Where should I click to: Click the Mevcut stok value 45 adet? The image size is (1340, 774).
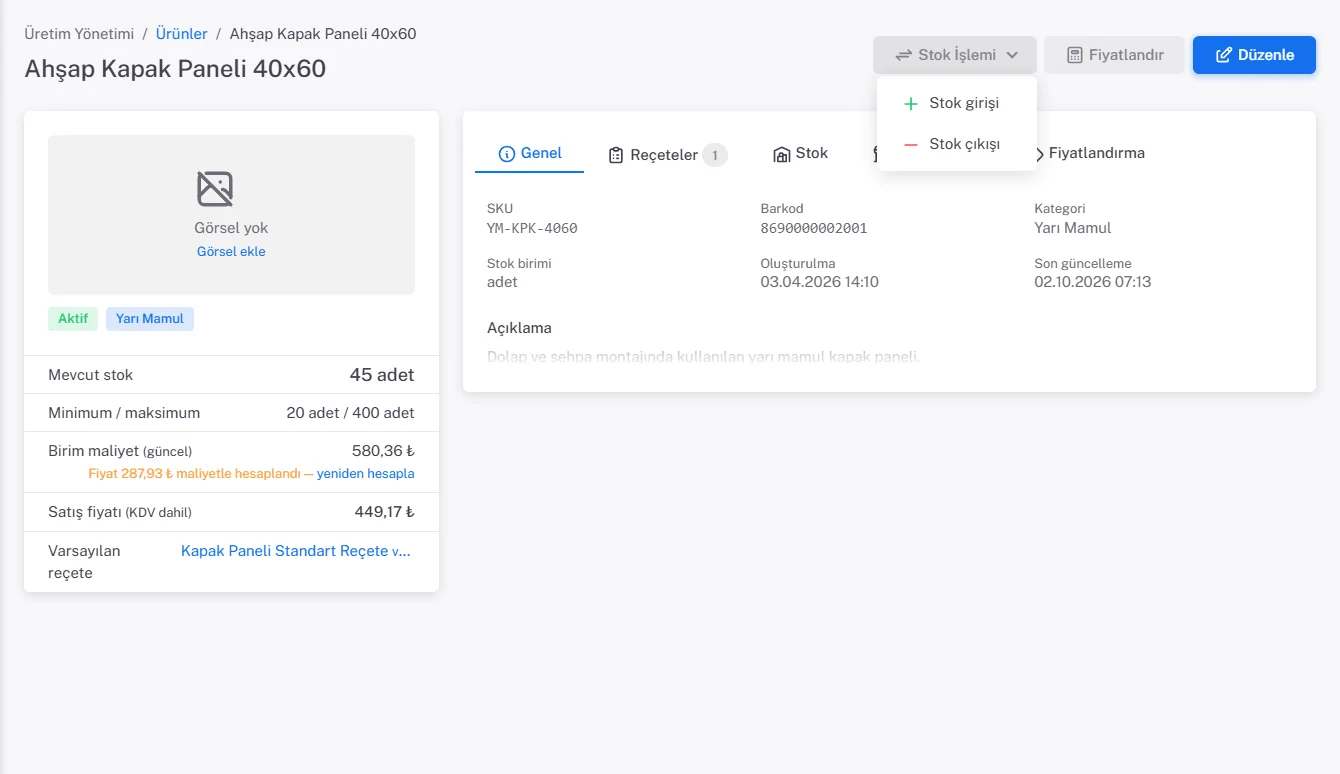[x=382, y=375]
